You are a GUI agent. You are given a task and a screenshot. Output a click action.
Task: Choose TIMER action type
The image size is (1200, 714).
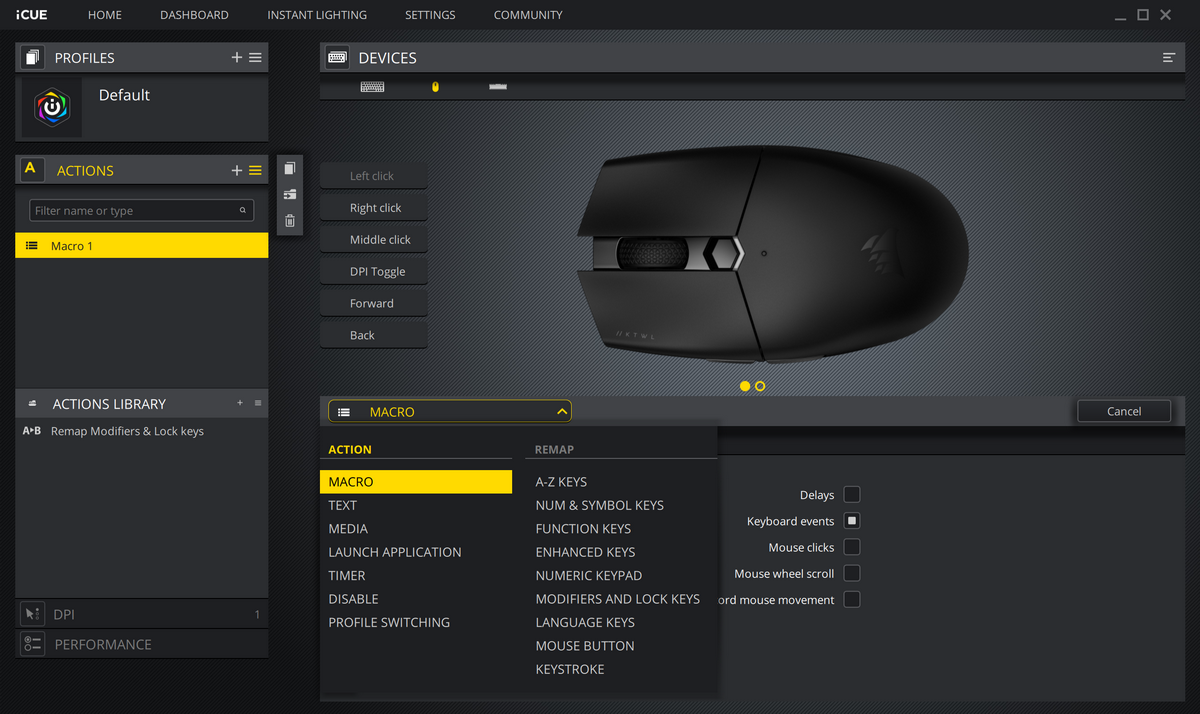pyautogui.click(x=347, y=576)
